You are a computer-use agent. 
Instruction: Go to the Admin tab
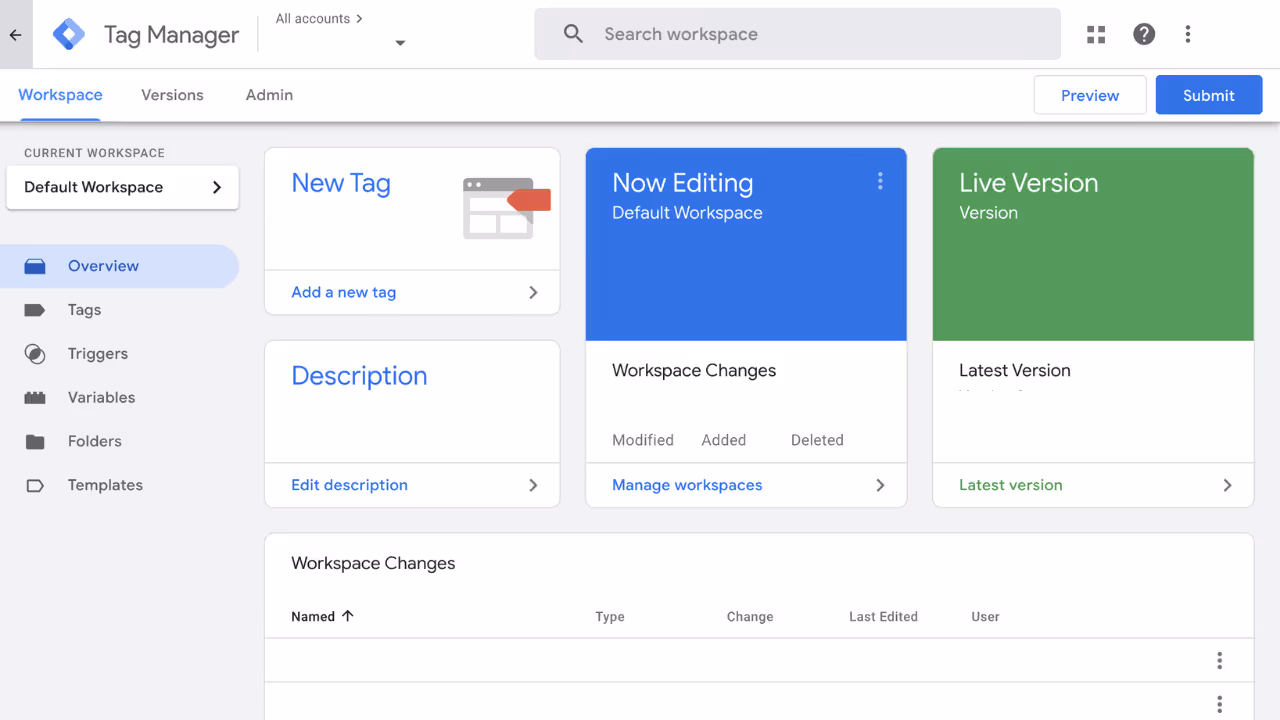[x=268, y=94]
